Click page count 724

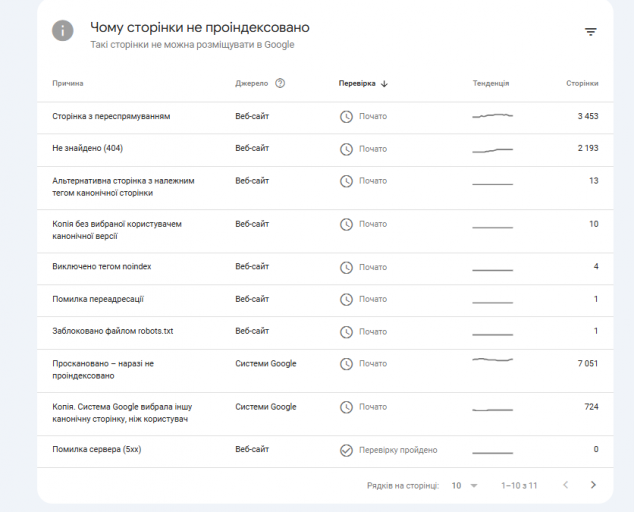coord(591,406)
